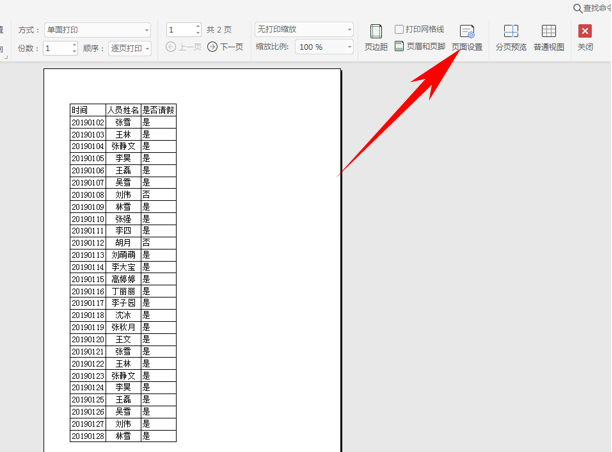Click cell 20190102 in the preview
This screenshot has width=612, height=452.
(88, 122)
